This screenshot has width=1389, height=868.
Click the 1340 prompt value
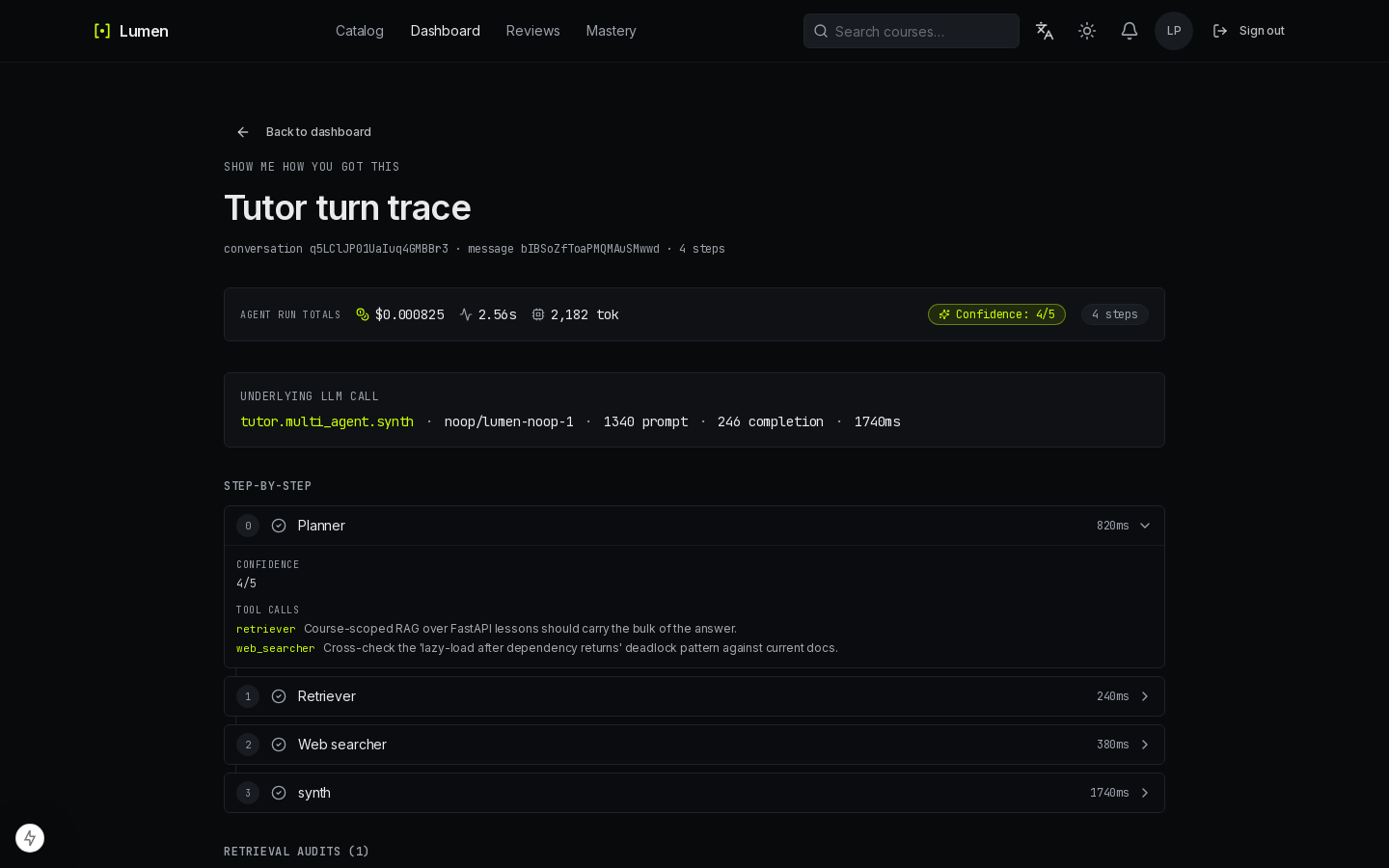point(646,421)
